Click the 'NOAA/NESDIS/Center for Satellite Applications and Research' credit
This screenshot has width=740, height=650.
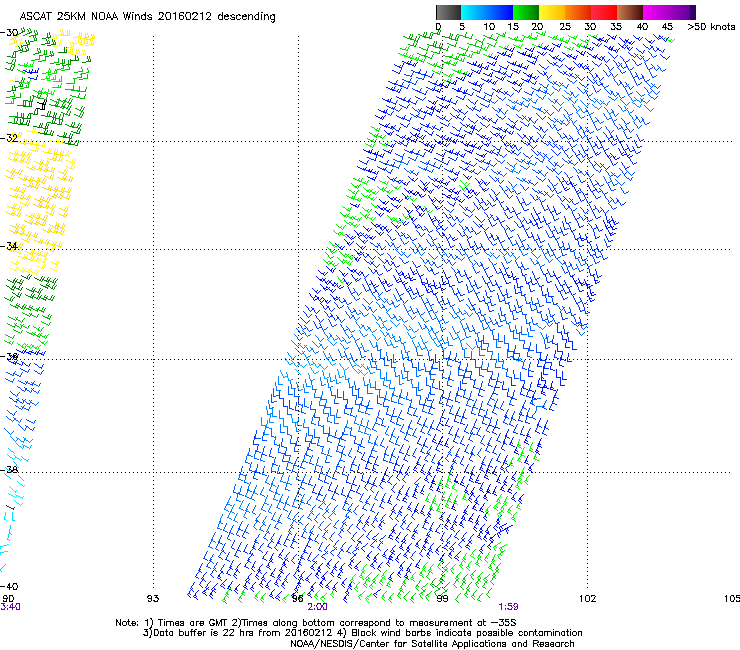pos(432,644)
